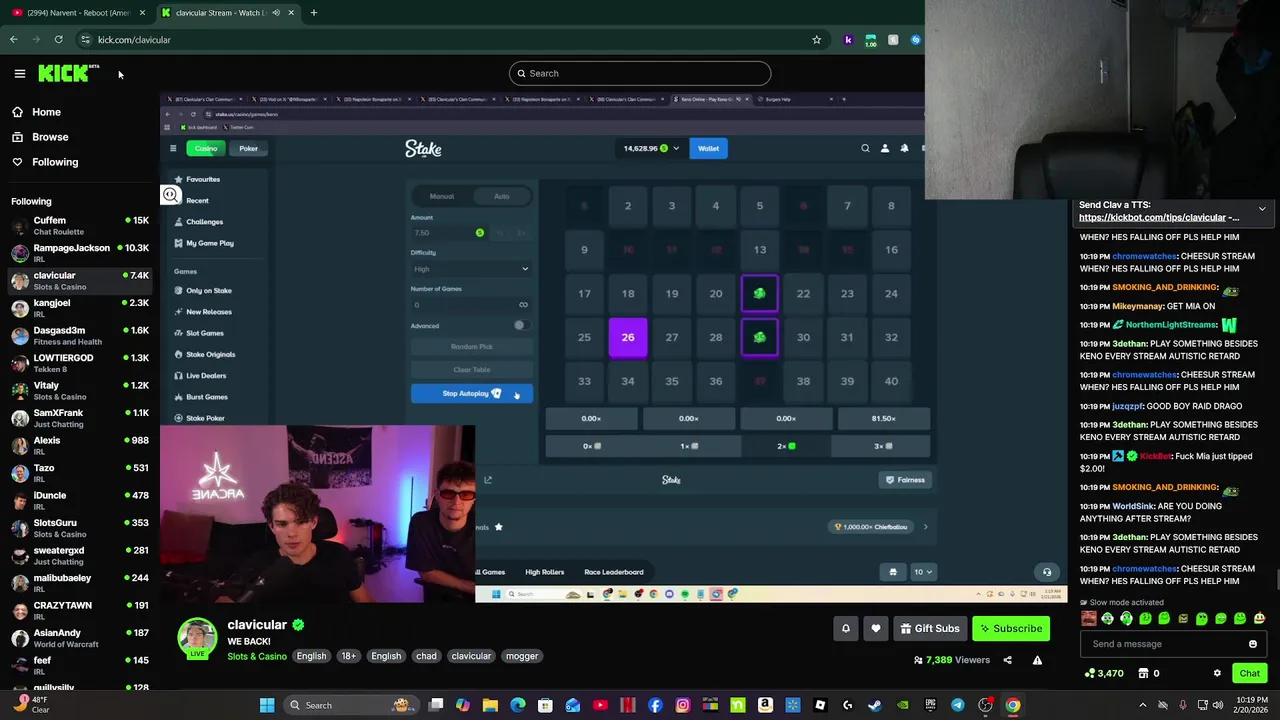Click the KICK logo

tap(68, 73)
